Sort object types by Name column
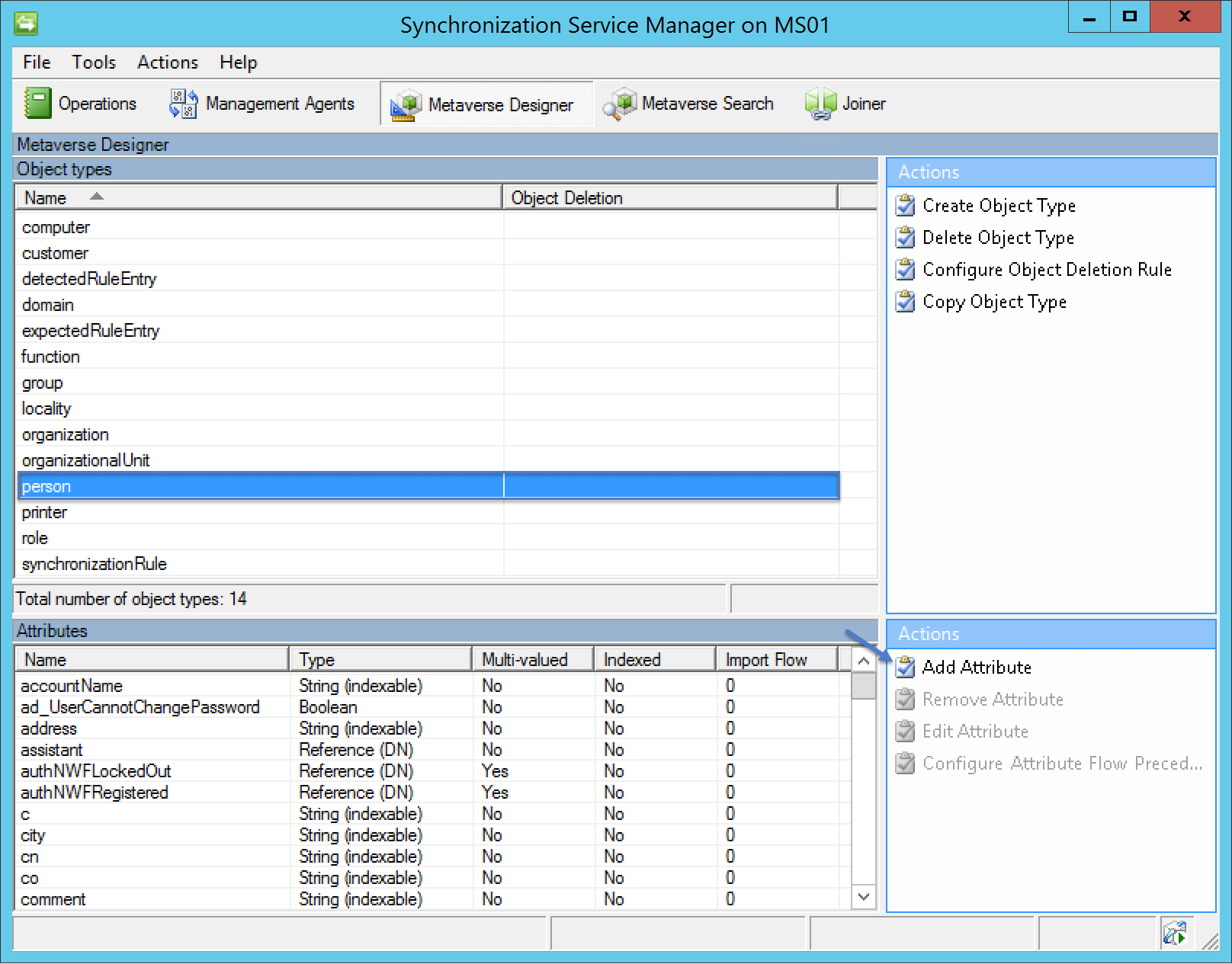1232x964 pixels. coord(258,198)
